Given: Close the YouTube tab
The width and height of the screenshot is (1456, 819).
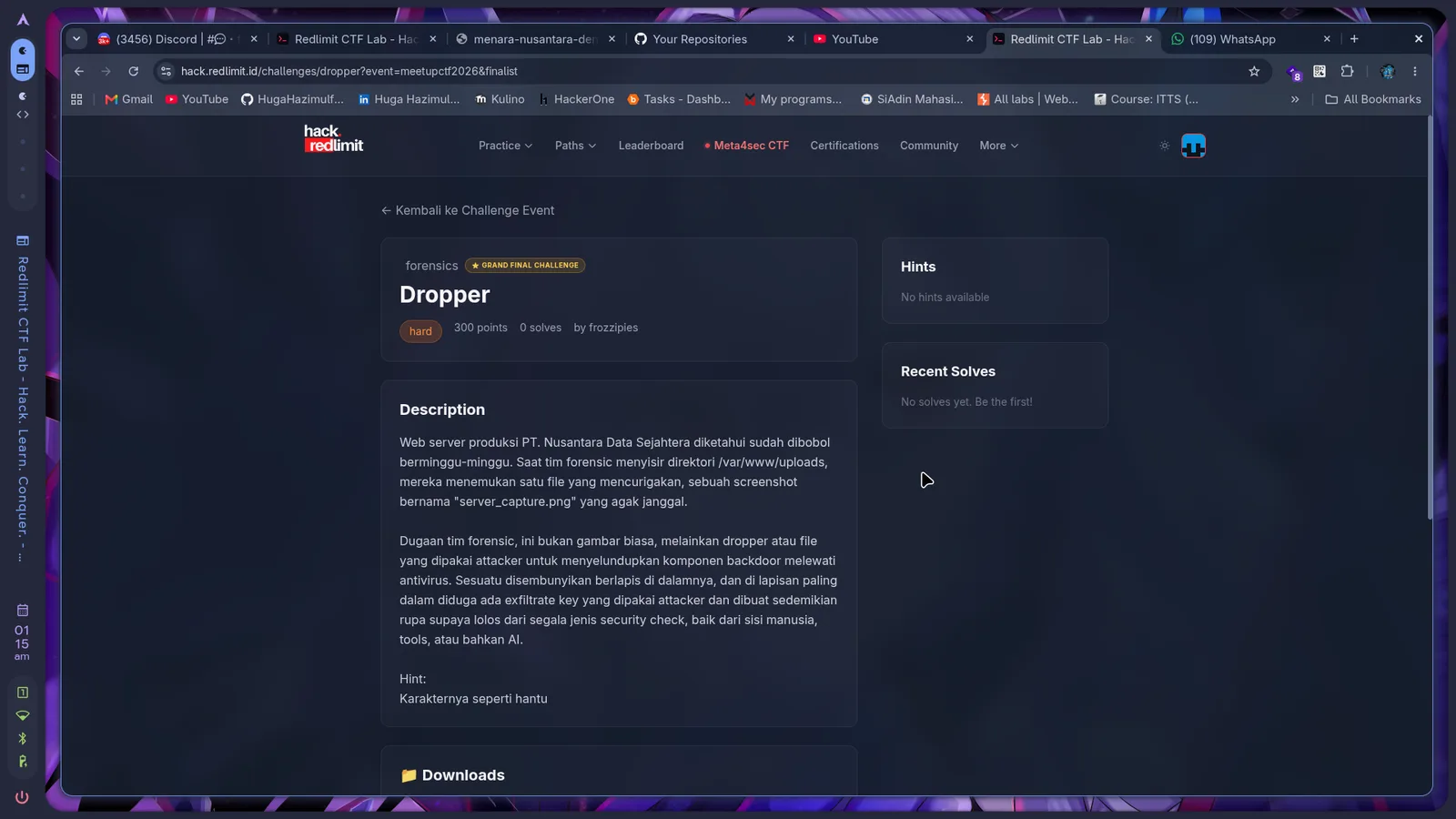Looking at the screenshot, I should coord(969,39).
